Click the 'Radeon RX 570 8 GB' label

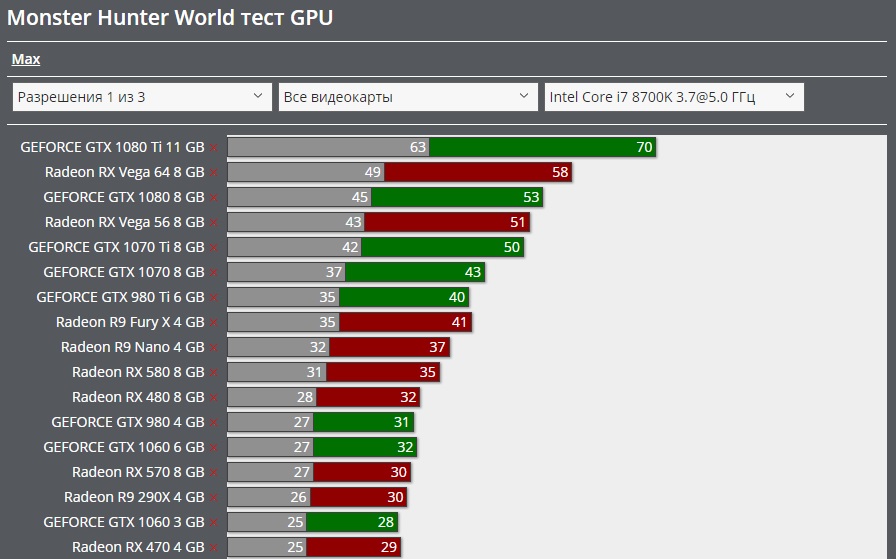point(138,472)
